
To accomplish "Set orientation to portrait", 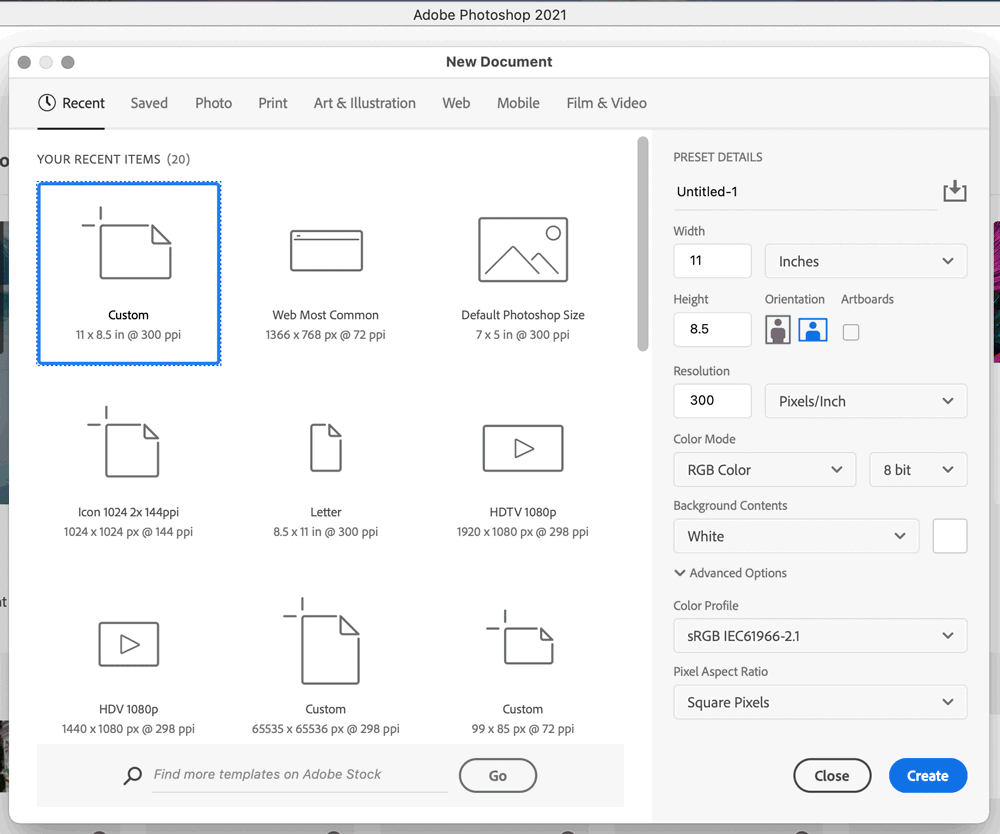I will [x=777, y=330].
